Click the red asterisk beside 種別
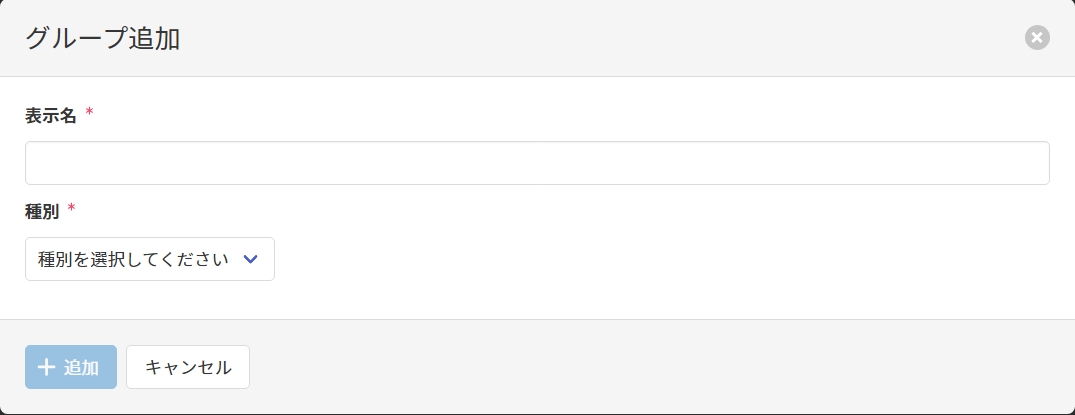1075x415 pixels. 71,210
